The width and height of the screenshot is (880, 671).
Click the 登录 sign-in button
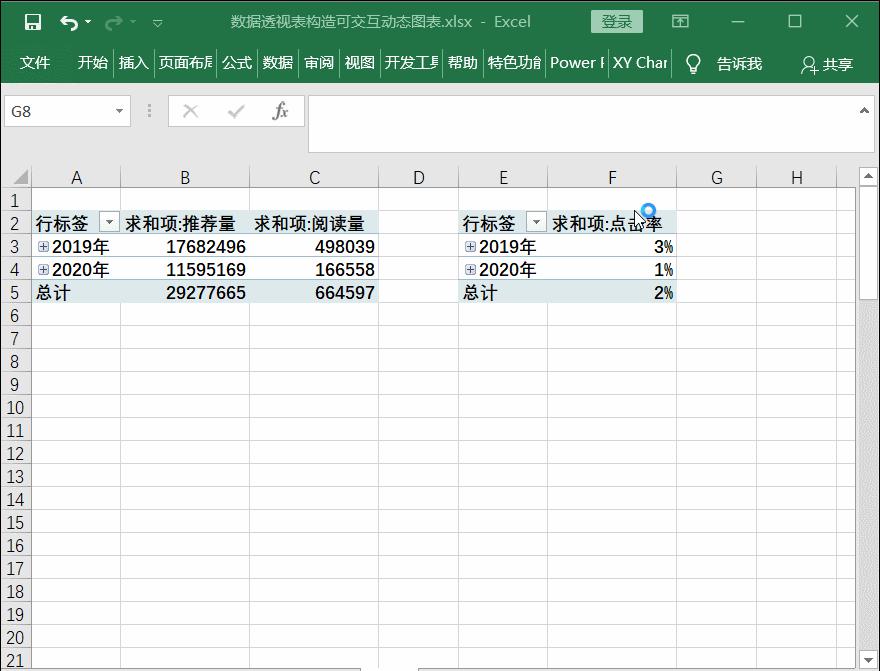(617, 20)
